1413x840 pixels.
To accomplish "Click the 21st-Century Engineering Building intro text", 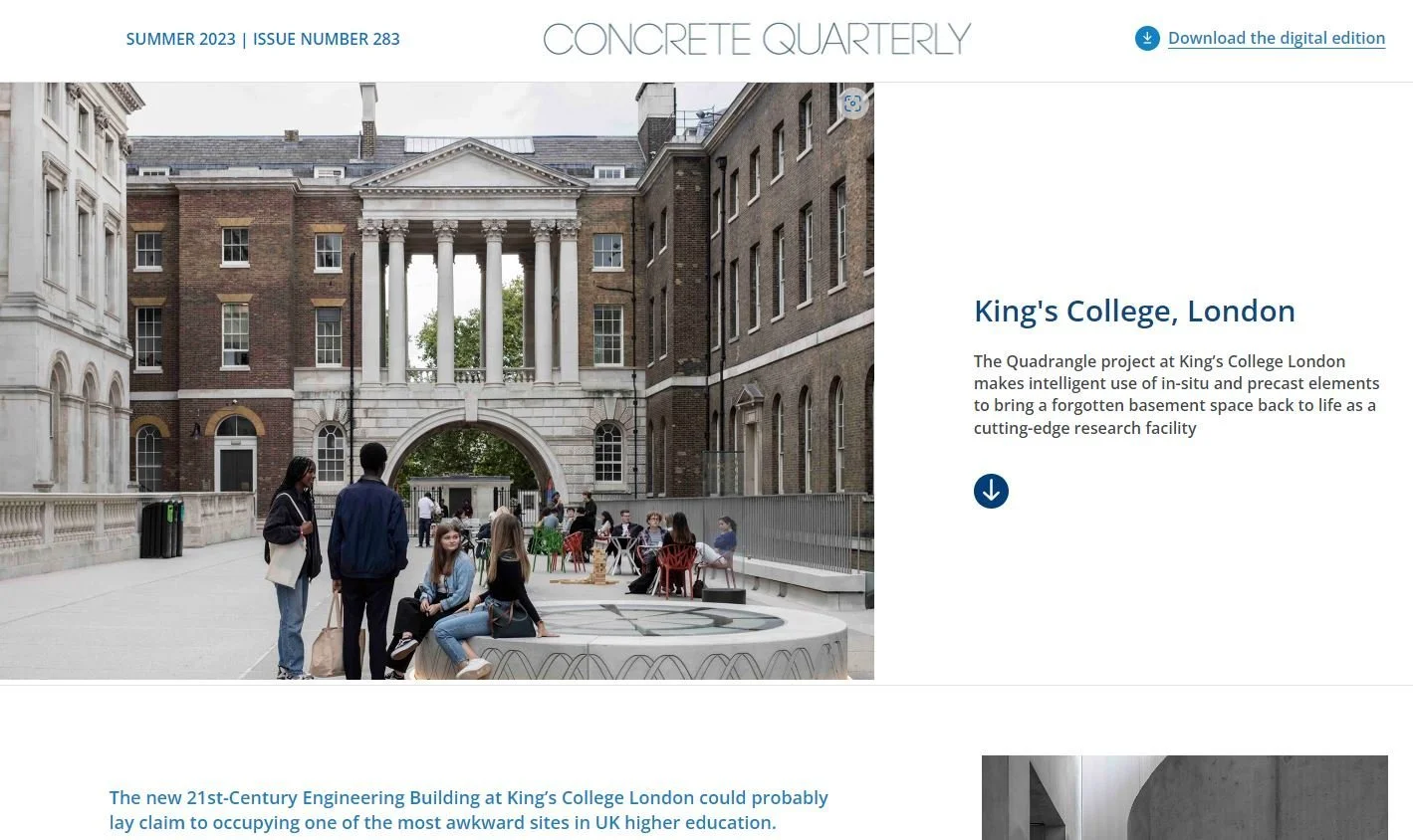I will coord(468,810).
